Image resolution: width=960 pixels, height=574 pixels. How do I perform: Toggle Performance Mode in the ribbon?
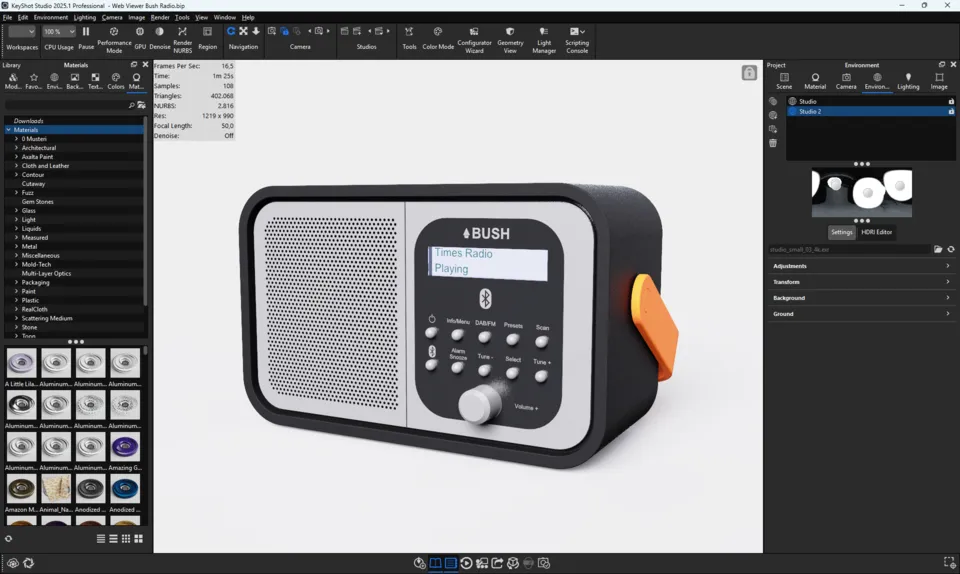click(x=114, y=39)
